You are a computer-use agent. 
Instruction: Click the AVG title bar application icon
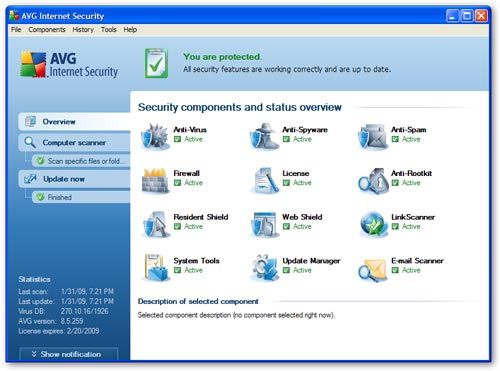pos(14,16)
